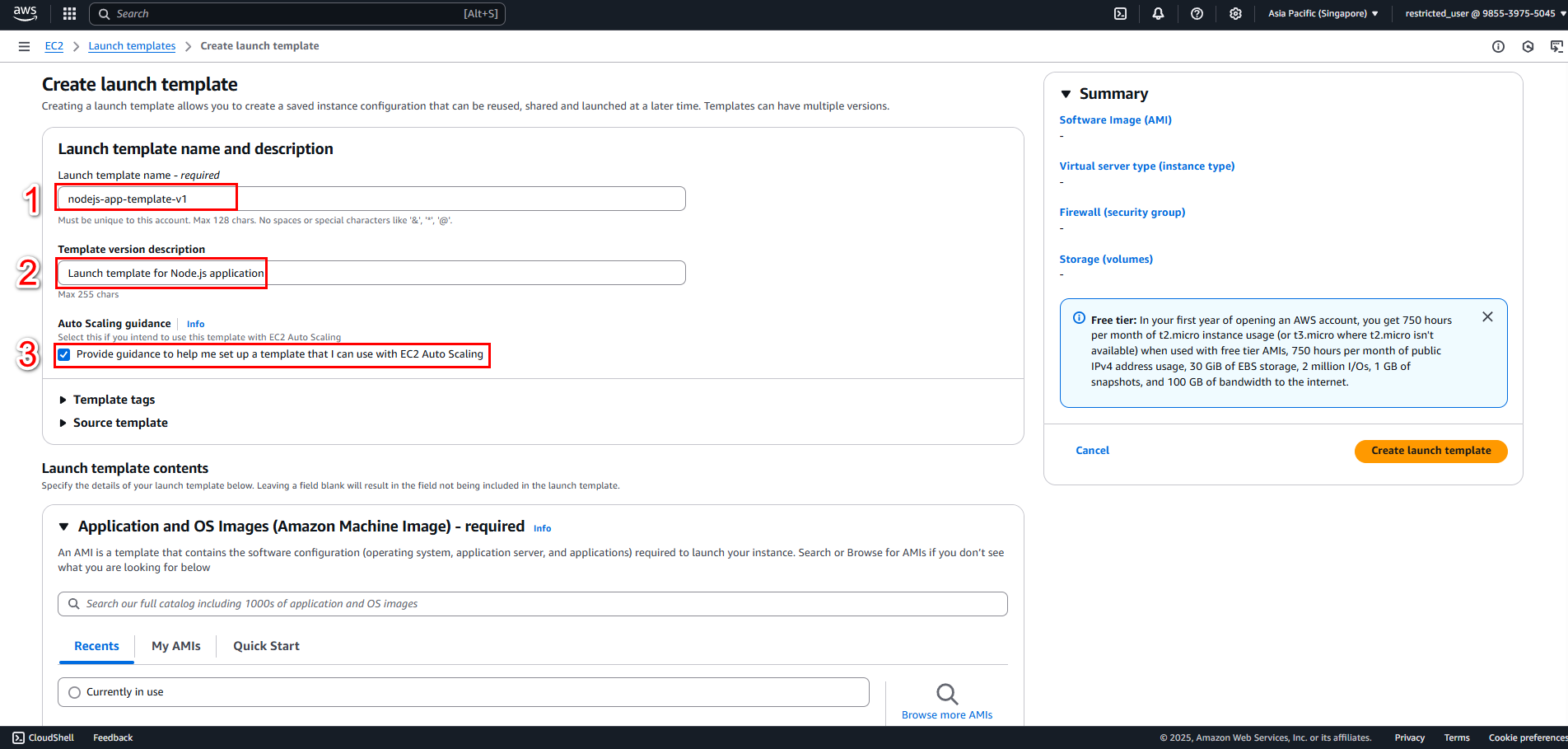Click the Browse more AMIs magnifier icon

point(947,694)
